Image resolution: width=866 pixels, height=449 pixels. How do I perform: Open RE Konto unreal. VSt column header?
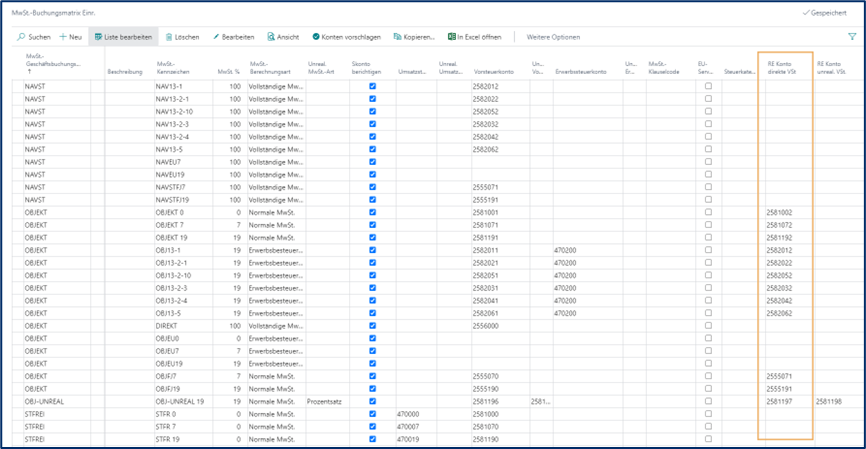tap(831, 68)
